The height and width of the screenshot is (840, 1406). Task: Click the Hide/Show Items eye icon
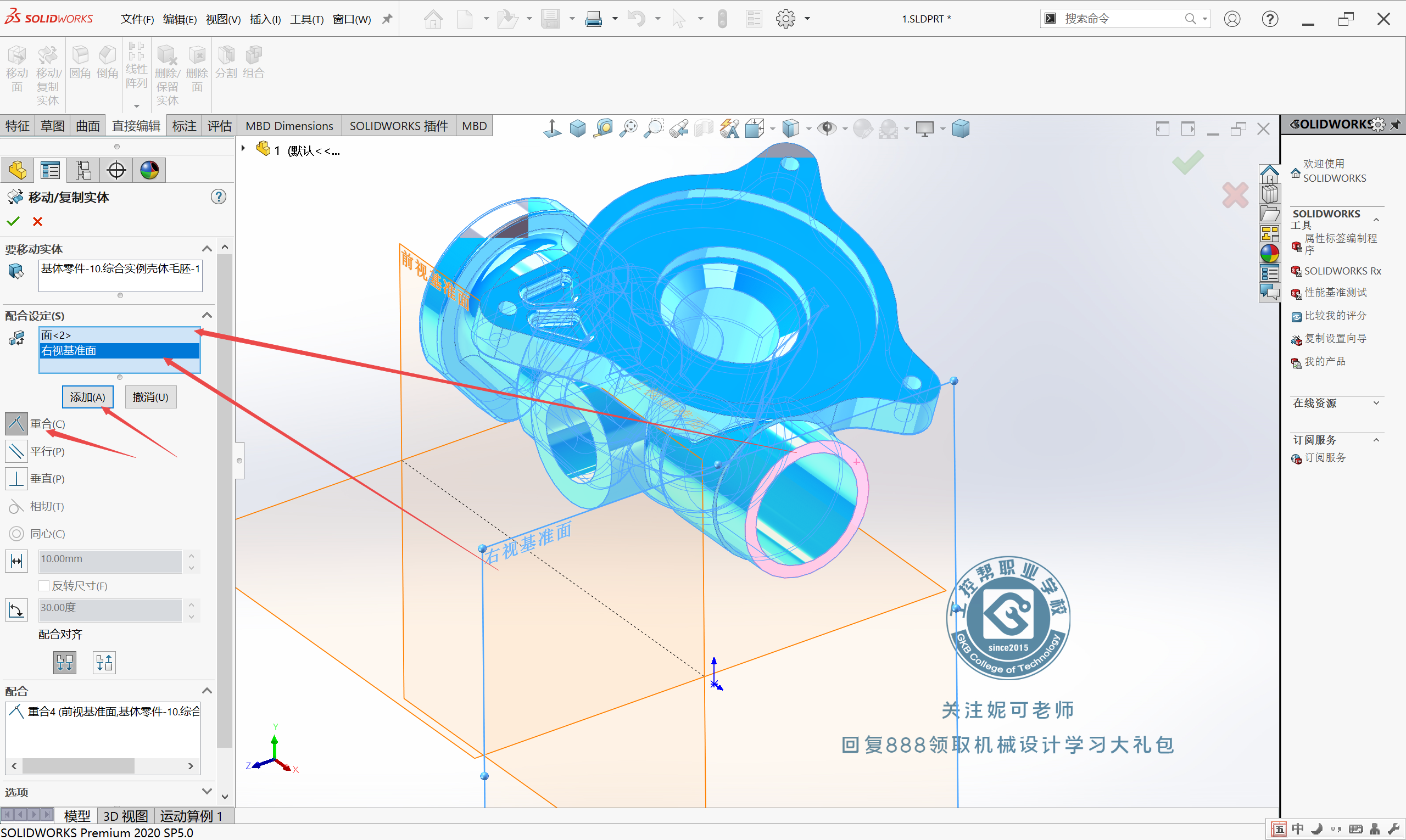[827, 128]
